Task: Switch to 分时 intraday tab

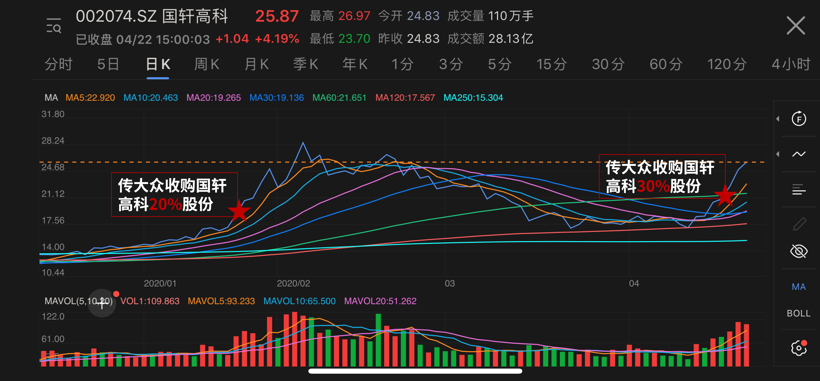Action: (x=59, y=64)
